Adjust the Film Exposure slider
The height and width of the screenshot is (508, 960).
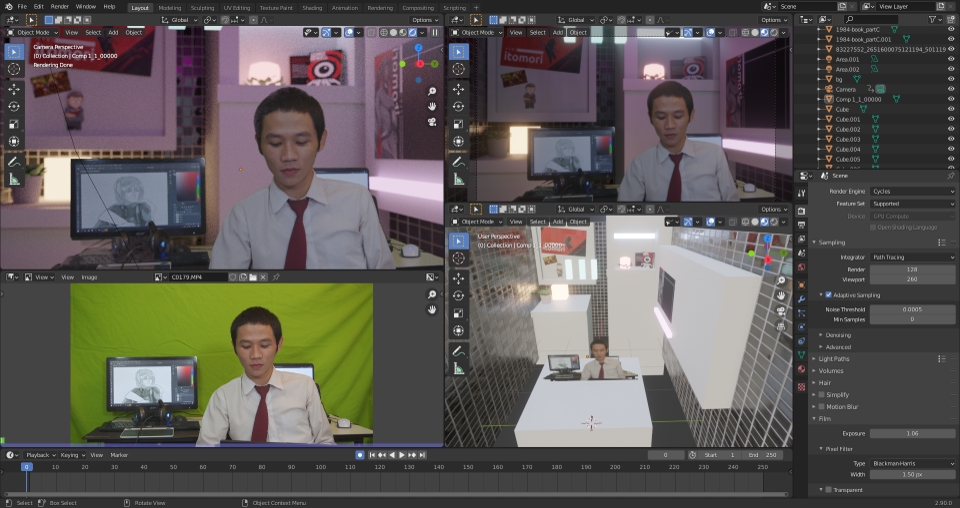point(912,433)
